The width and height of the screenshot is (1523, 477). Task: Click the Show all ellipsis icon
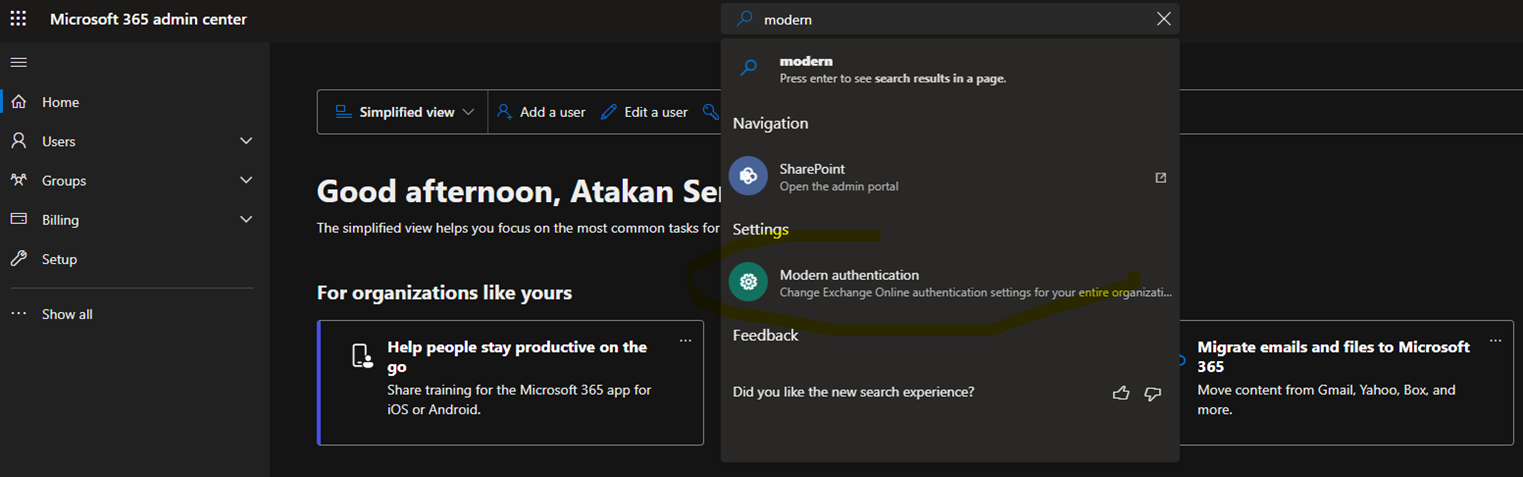pos(18,313)
